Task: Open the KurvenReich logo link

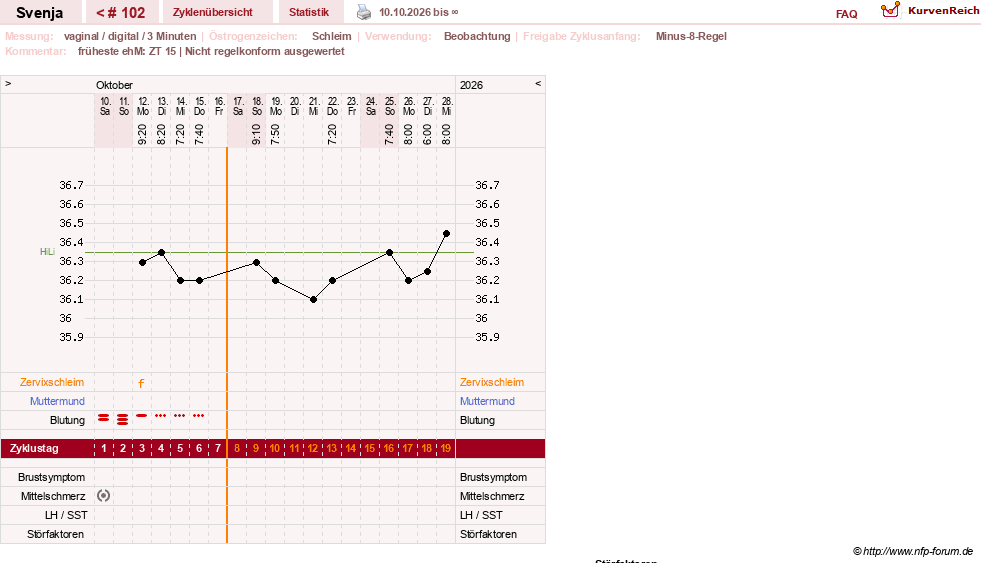Action: pos(930,11)
